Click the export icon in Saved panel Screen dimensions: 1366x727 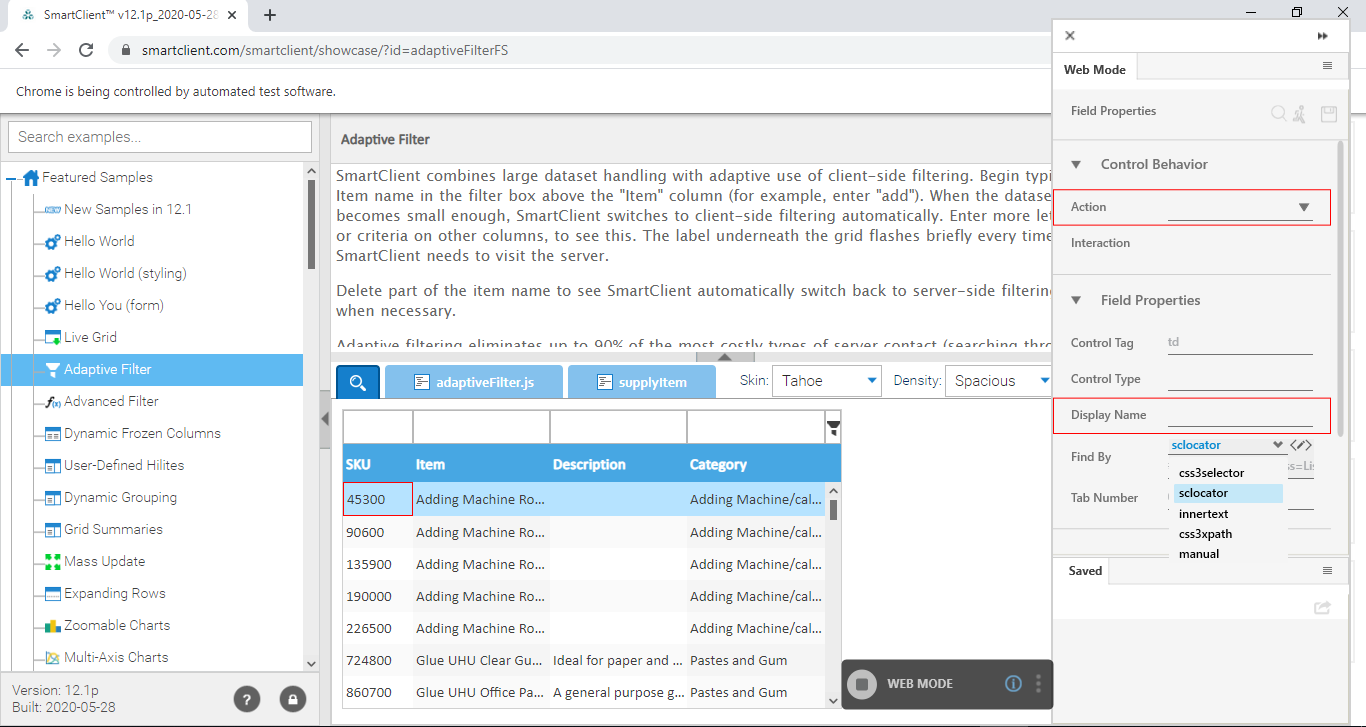point(1322,607)
